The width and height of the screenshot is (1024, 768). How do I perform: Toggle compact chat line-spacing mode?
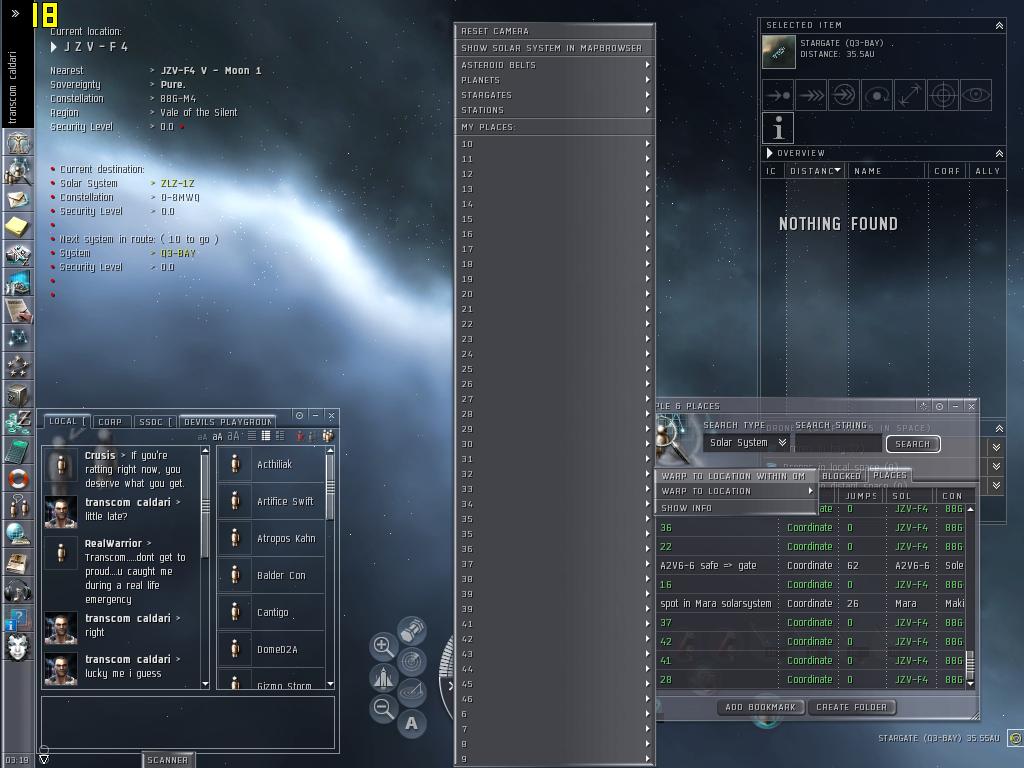click(251, 436)
